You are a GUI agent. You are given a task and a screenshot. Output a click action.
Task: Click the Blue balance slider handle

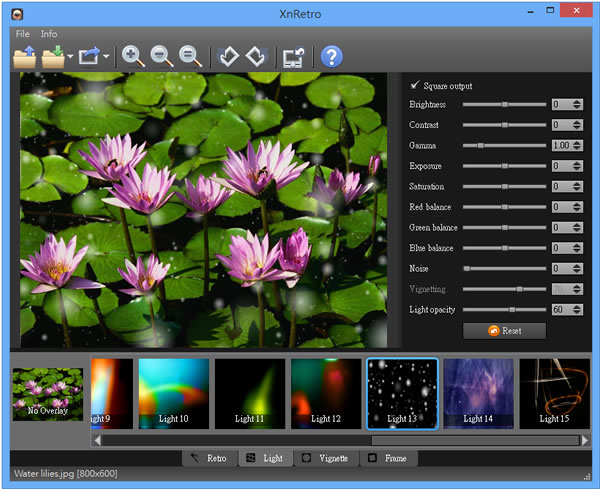point(505,248)
